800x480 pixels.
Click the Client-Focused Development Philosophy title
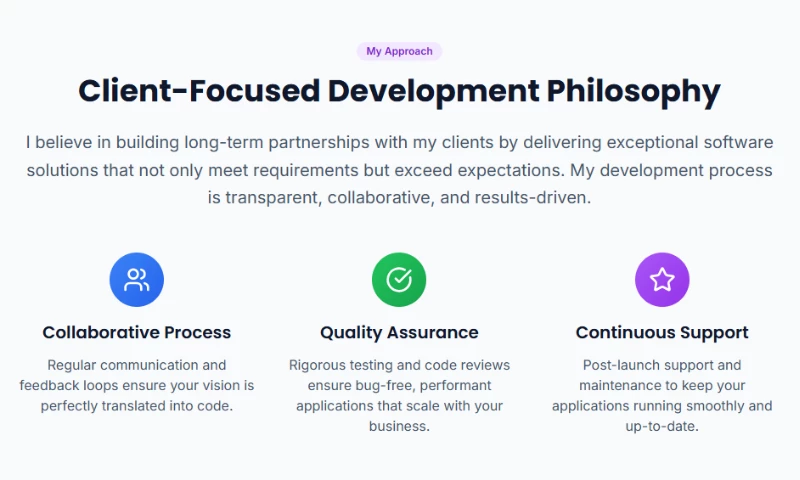pyautogui.click(x=399, y=91)
